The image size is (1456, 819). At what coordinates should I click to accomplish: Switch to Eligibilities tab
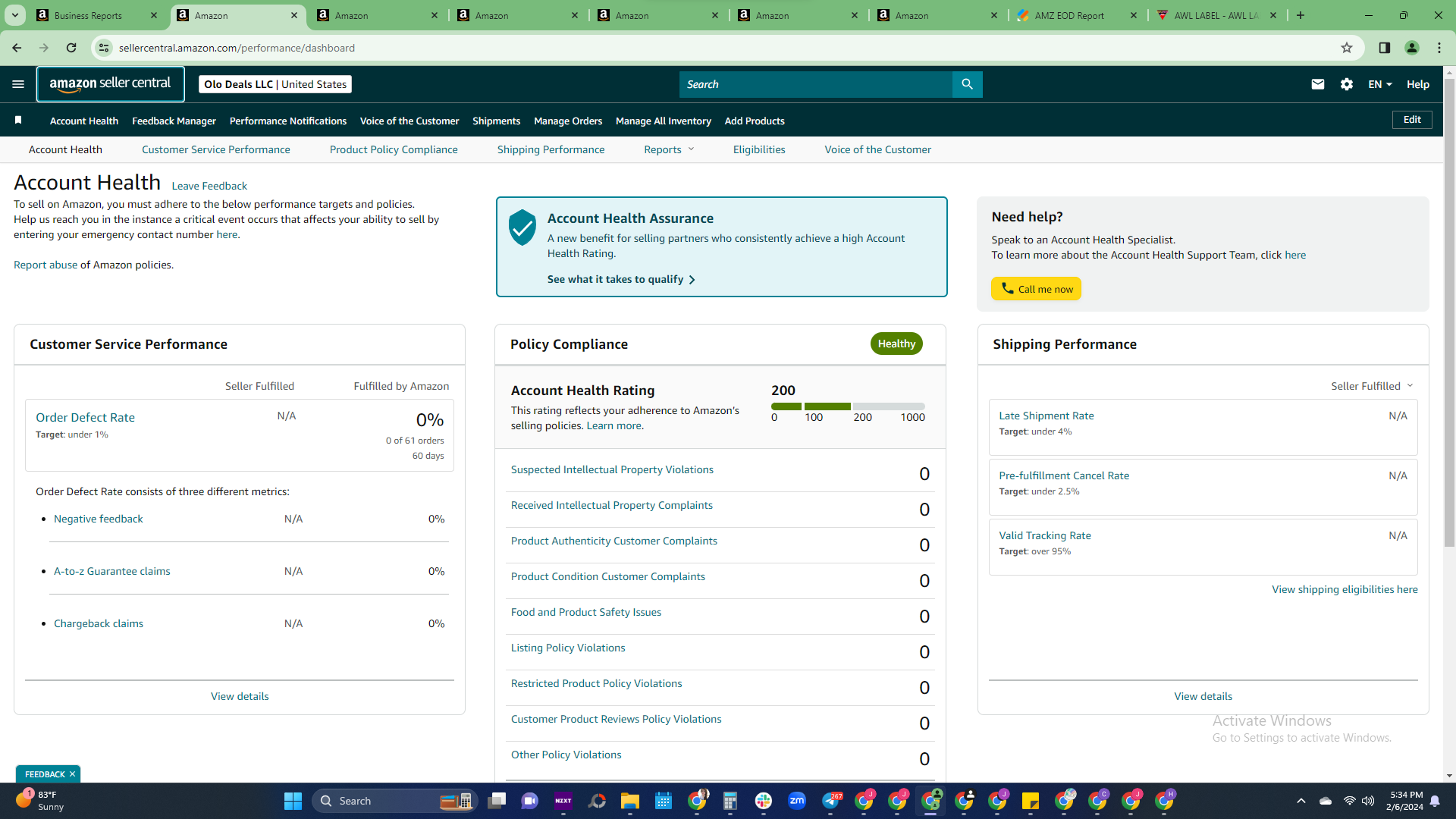coord(759,149)
